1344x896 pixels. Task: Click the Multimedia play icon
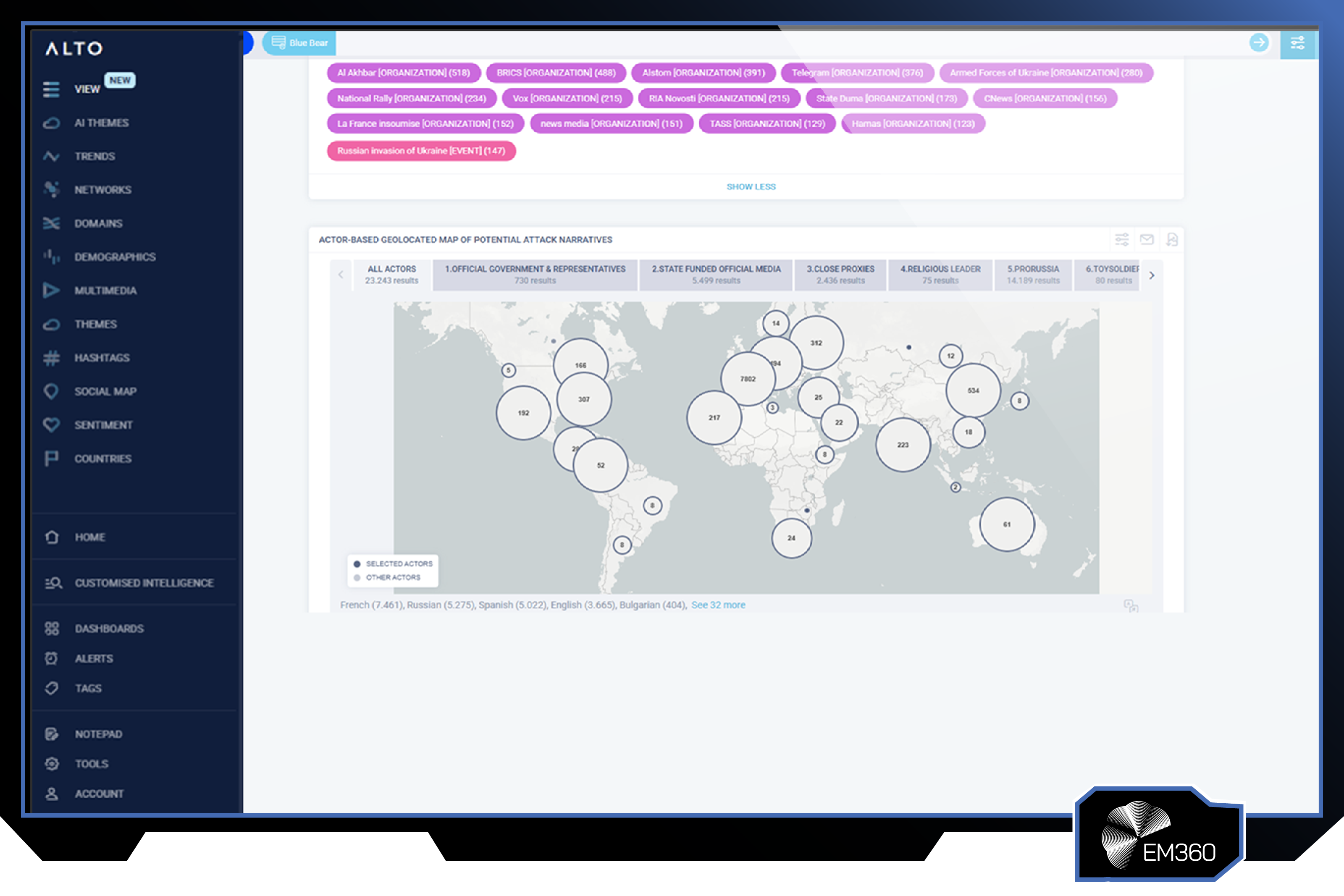tap(51, 291)
